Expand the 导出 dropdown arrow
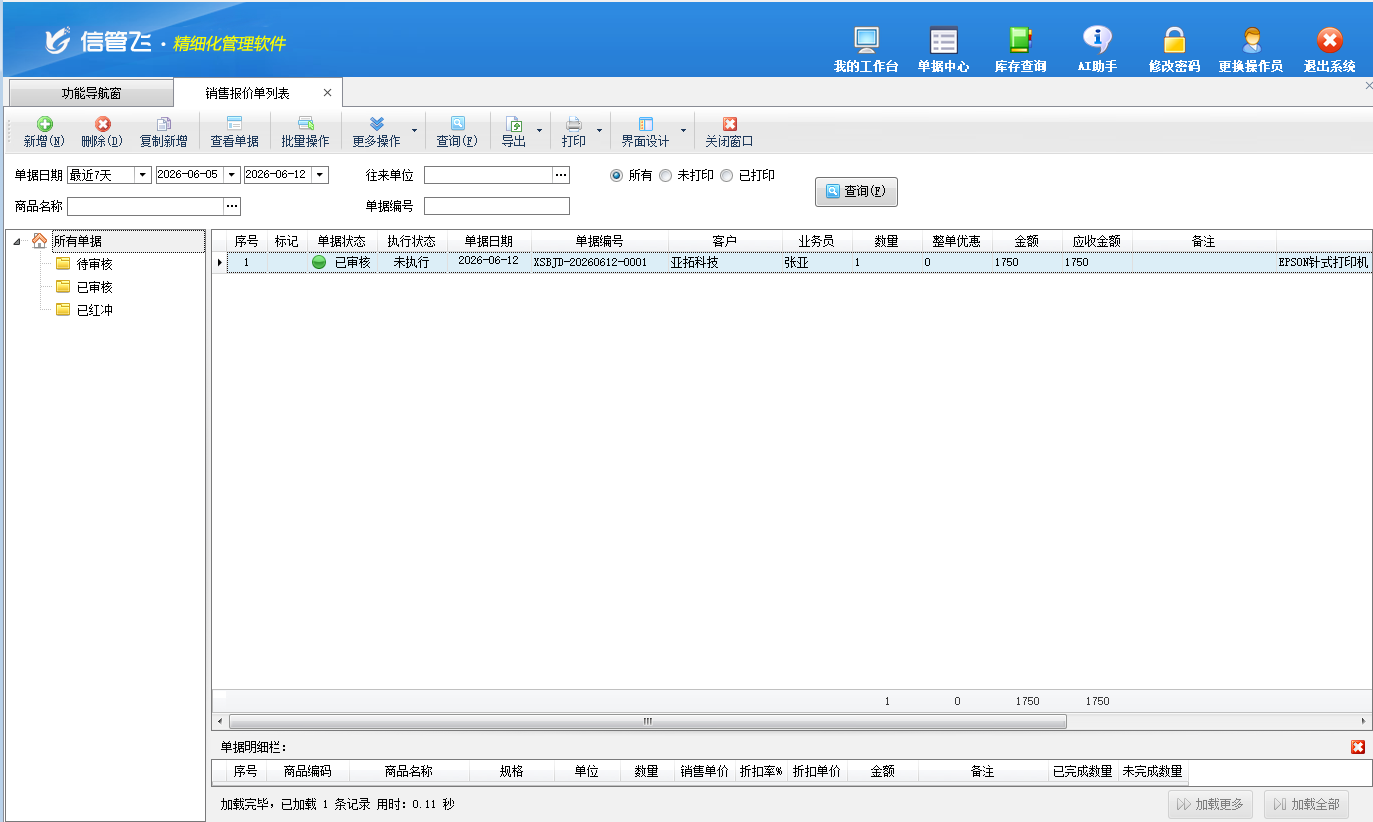This screenshot has height=822, width=1373. click(x=540, y=131)
